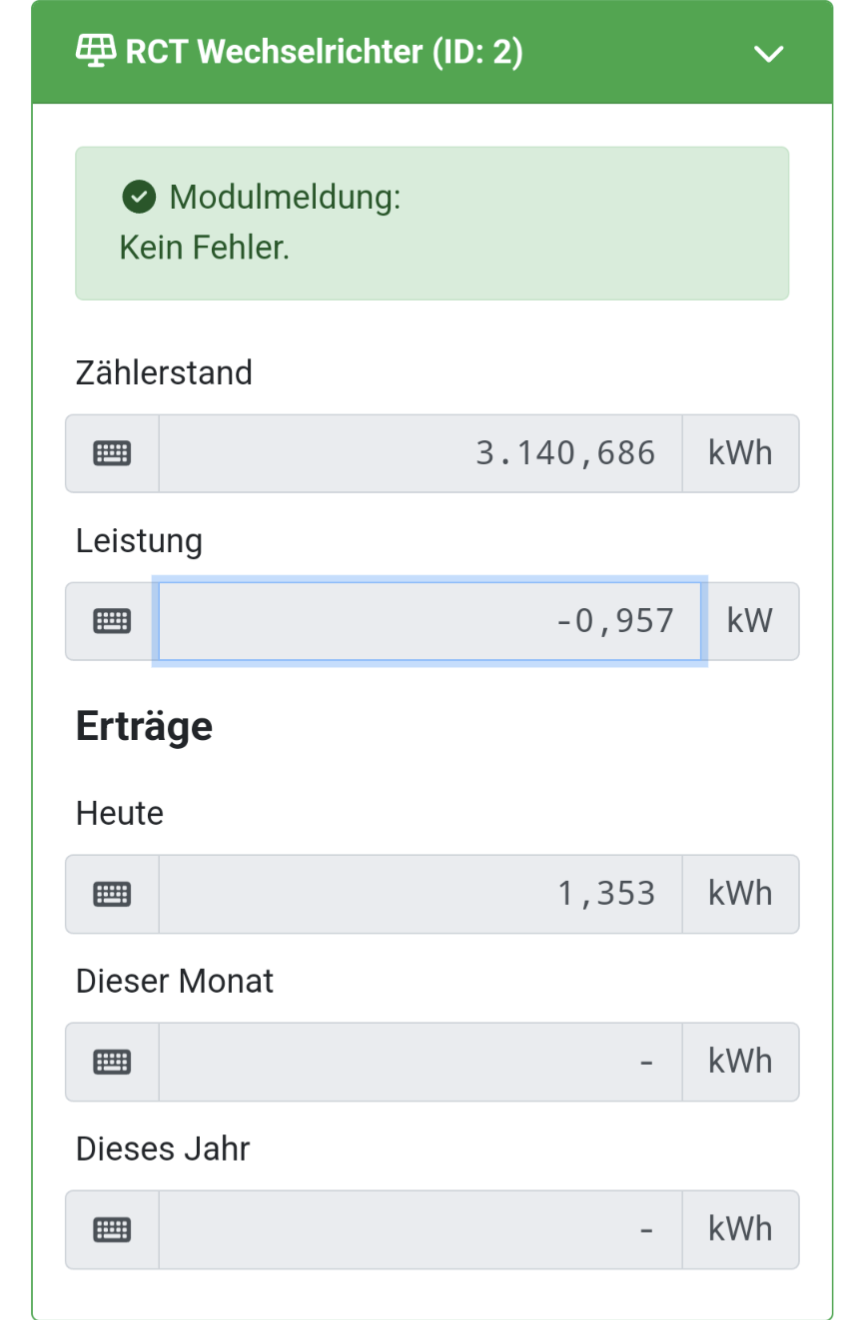Click the Erträge section heading
The height and width of the screenshot is (1320, 863).
pyautogui.click(x=144, y=726)
